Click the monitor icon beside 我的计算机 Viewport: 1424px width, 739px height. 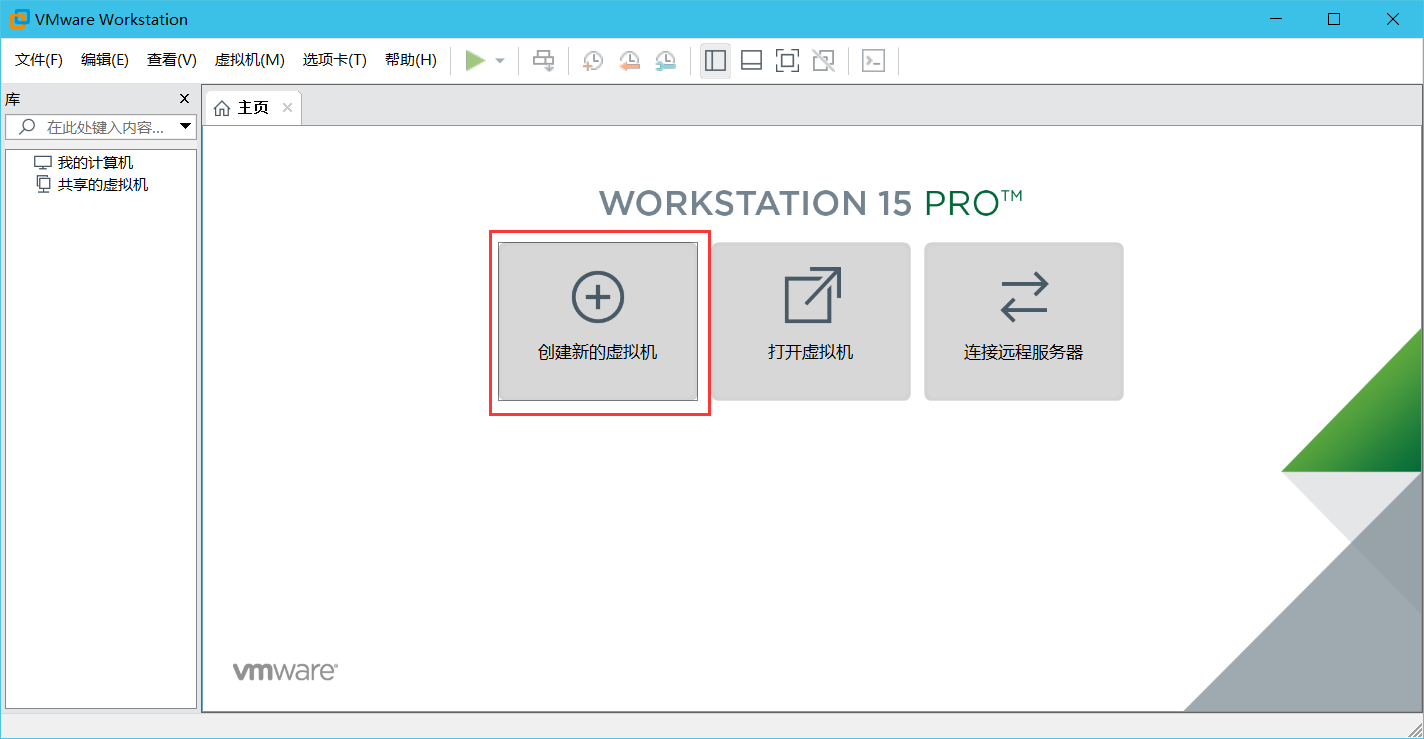click(42, 163)
